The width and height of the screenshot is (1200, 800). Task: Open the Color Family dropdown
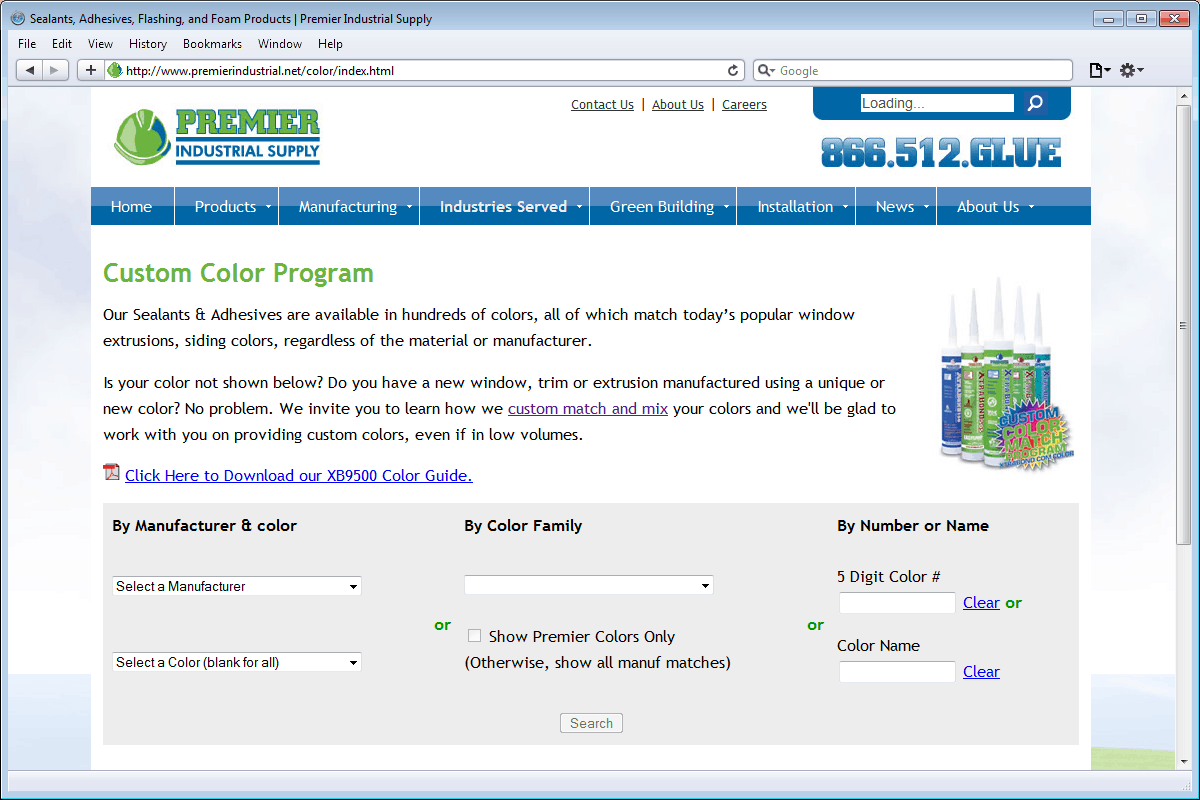(589, 585)
